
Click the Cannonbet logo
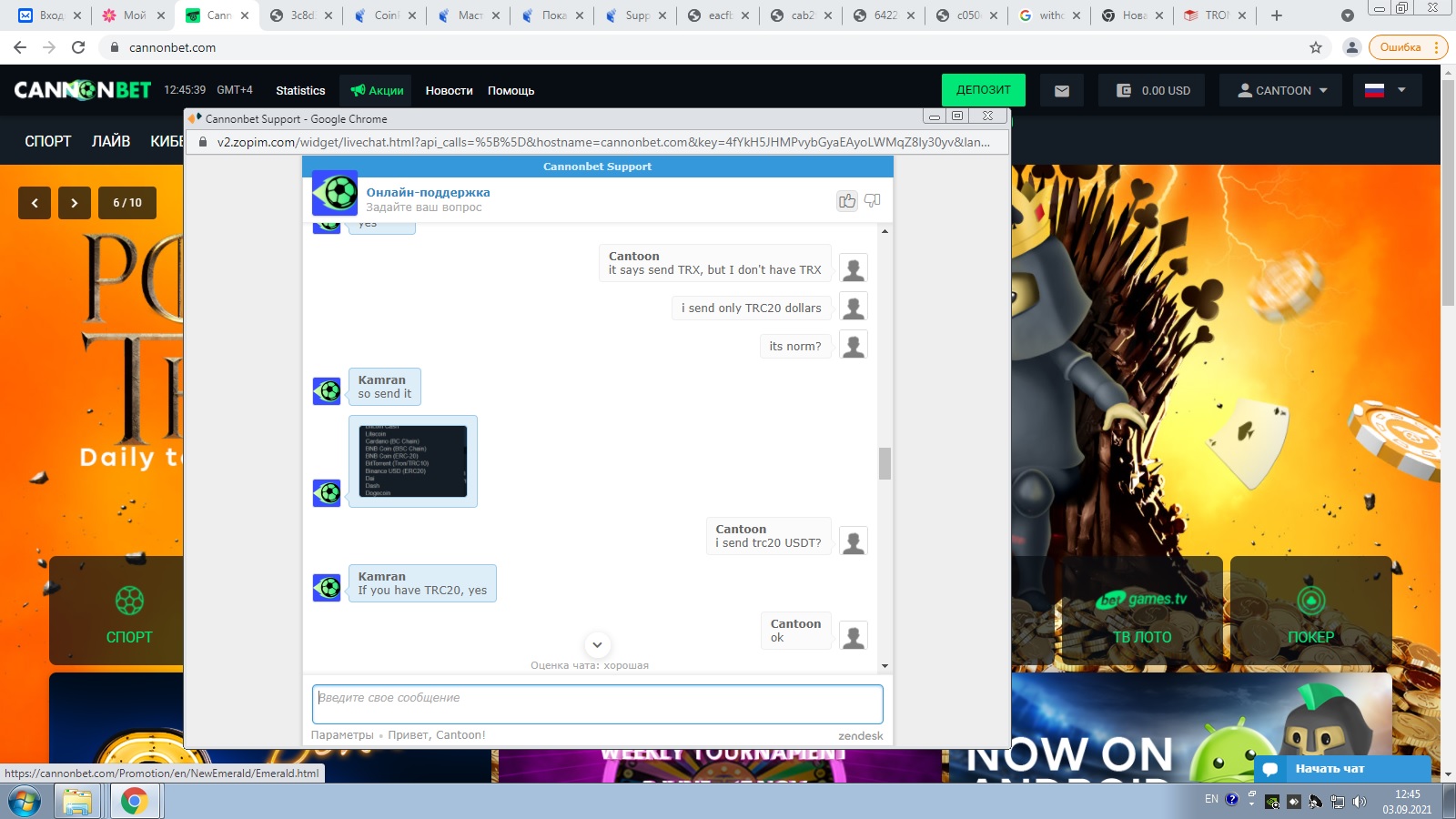point(82,90)
